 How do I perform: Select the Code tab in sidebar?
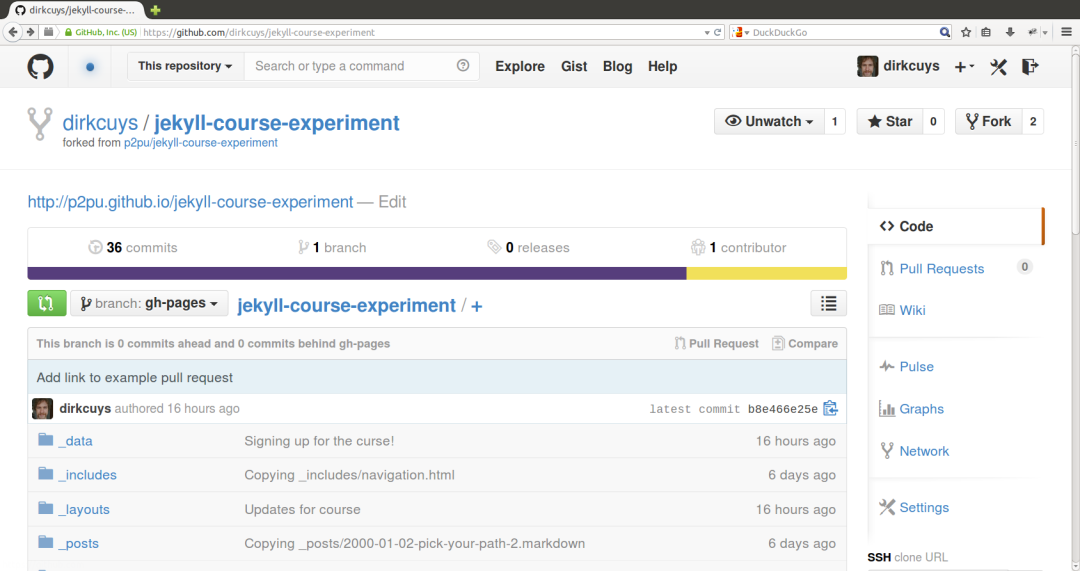(x=956, y=226)
